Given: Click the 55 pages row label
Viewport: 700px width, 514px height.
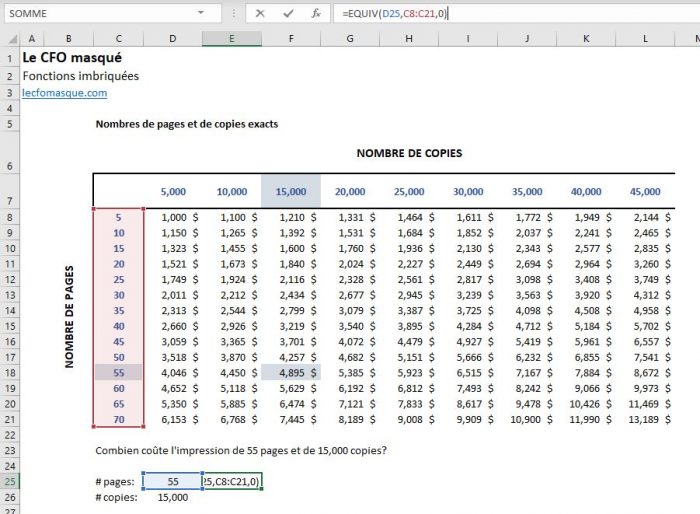Looking at the screenshot, I should pos(119,373).
